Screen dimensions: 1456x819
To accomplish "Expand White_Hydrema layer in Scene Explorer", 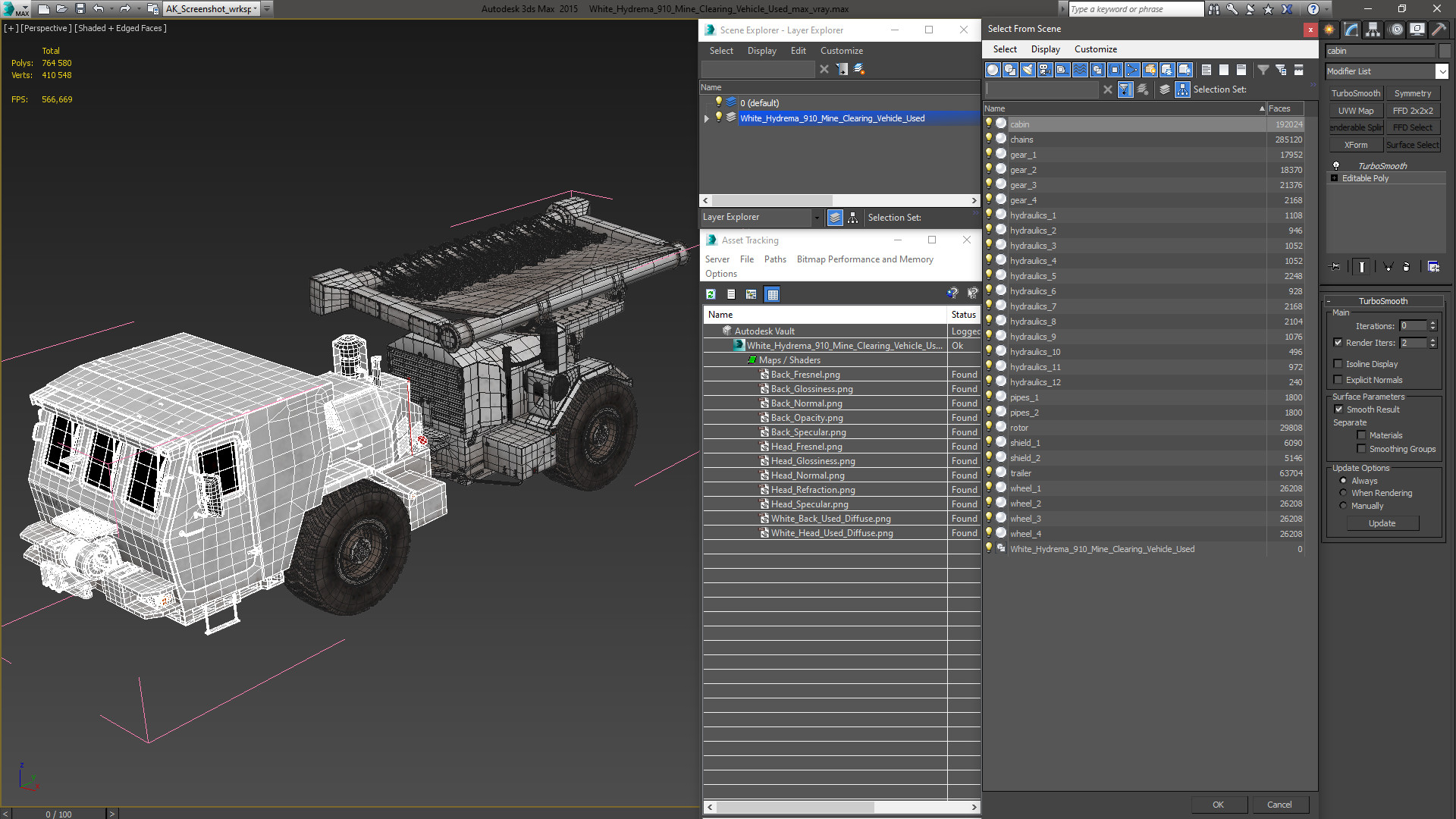I will (707, 118).
